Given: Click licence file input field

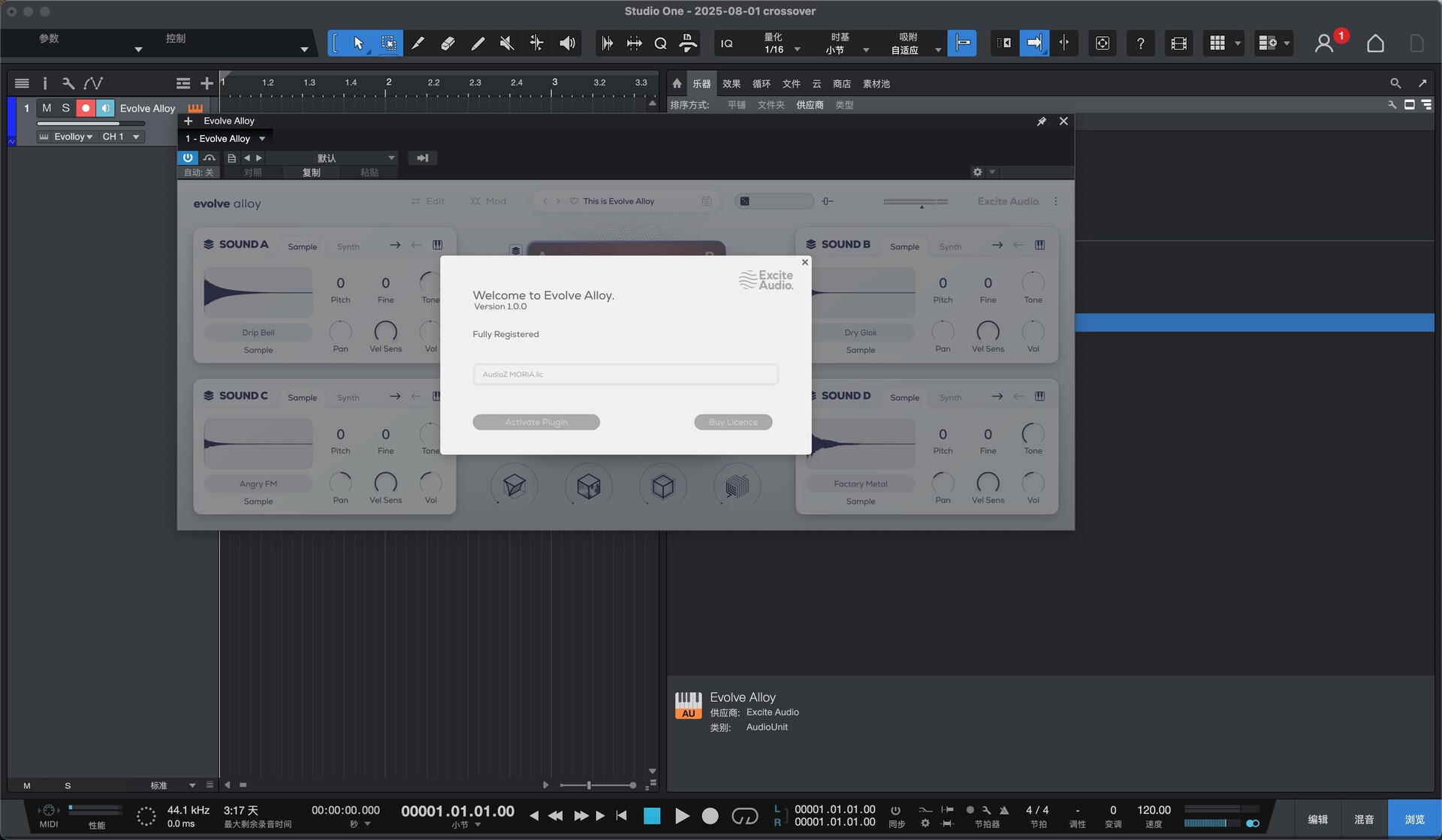Looking at the screenshot, I should point(626,374).
